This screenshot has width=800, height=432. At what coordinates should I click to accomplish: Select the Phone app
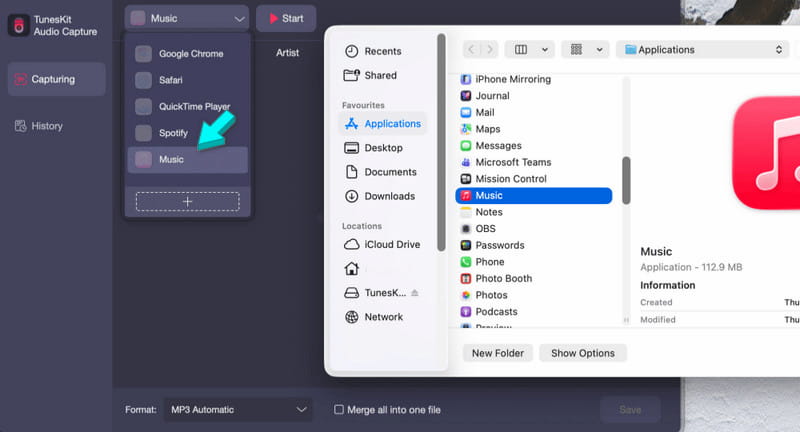pyautogui.click(x=533, y=262)
